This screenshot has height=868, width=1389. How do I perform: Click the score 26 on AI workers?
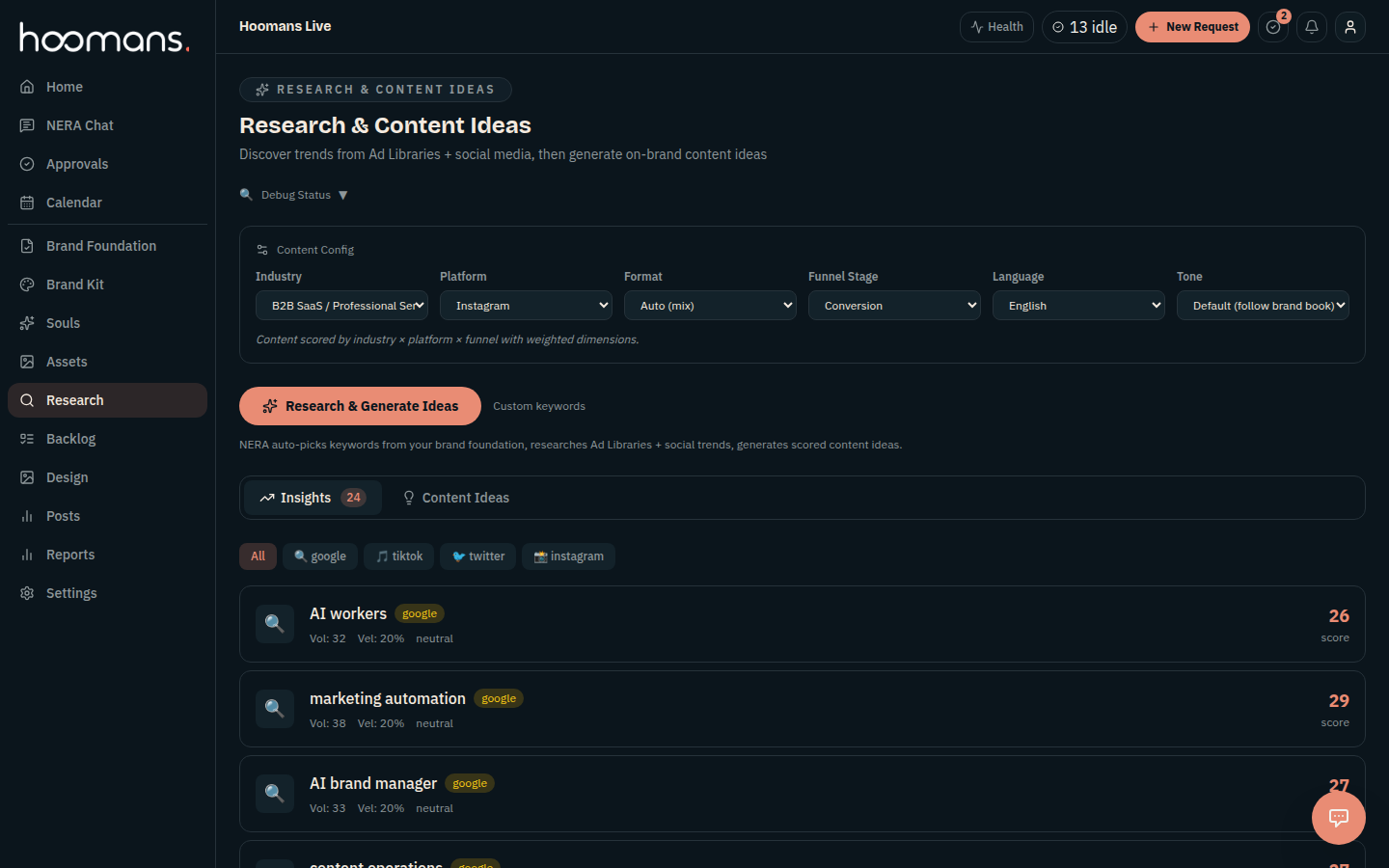click(x=1339, y=616)
